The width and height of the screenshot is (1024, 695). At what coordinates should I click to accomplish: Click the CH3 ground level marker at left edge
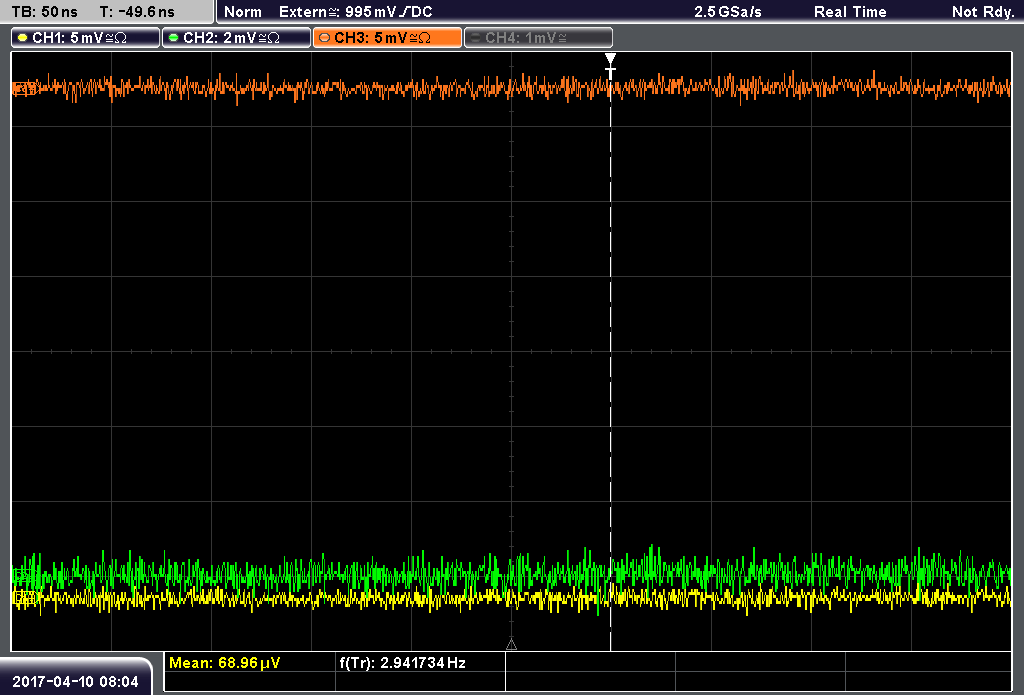(x=24, y=88)
